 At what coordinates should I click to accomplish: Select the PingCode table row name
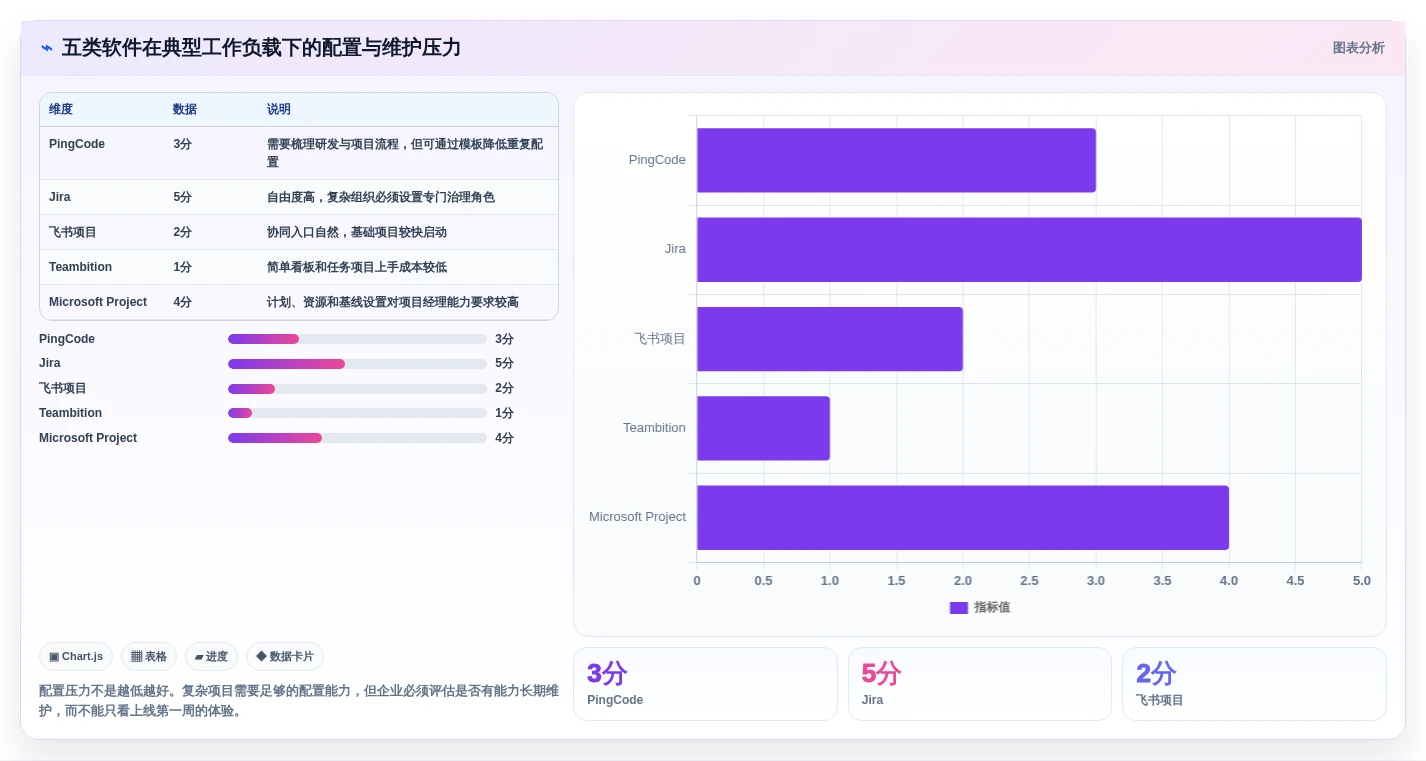77,144
